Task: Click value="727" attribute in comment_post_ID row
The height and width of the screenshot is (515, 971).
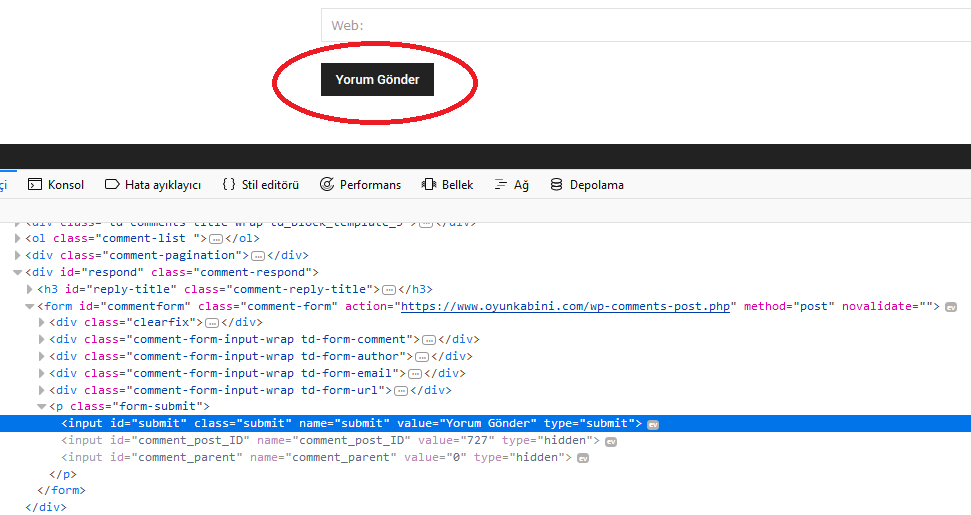Action: point(456,440)
